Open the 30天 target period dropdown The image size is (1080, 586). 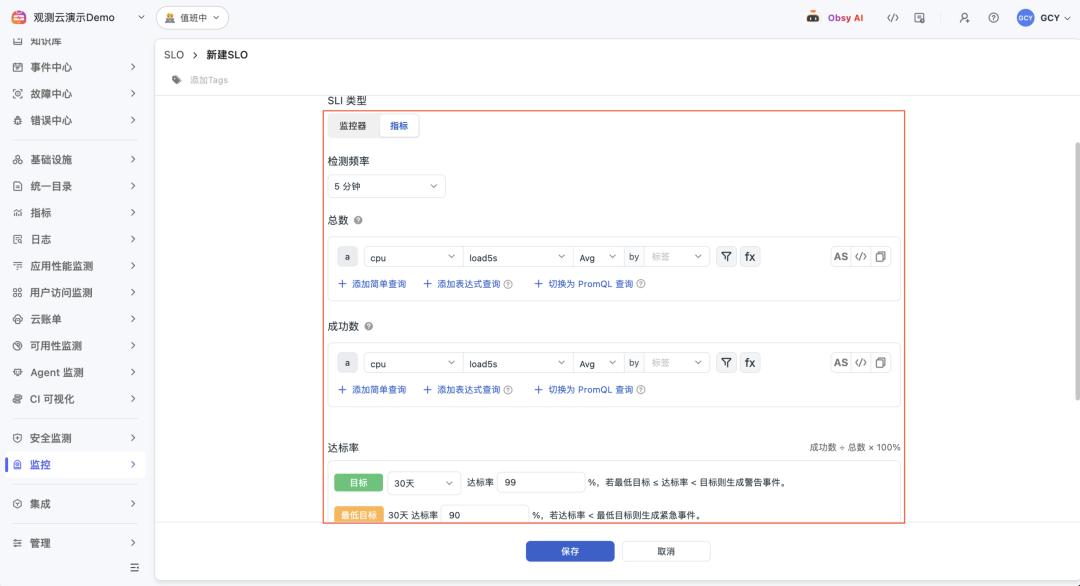[424, 483]
